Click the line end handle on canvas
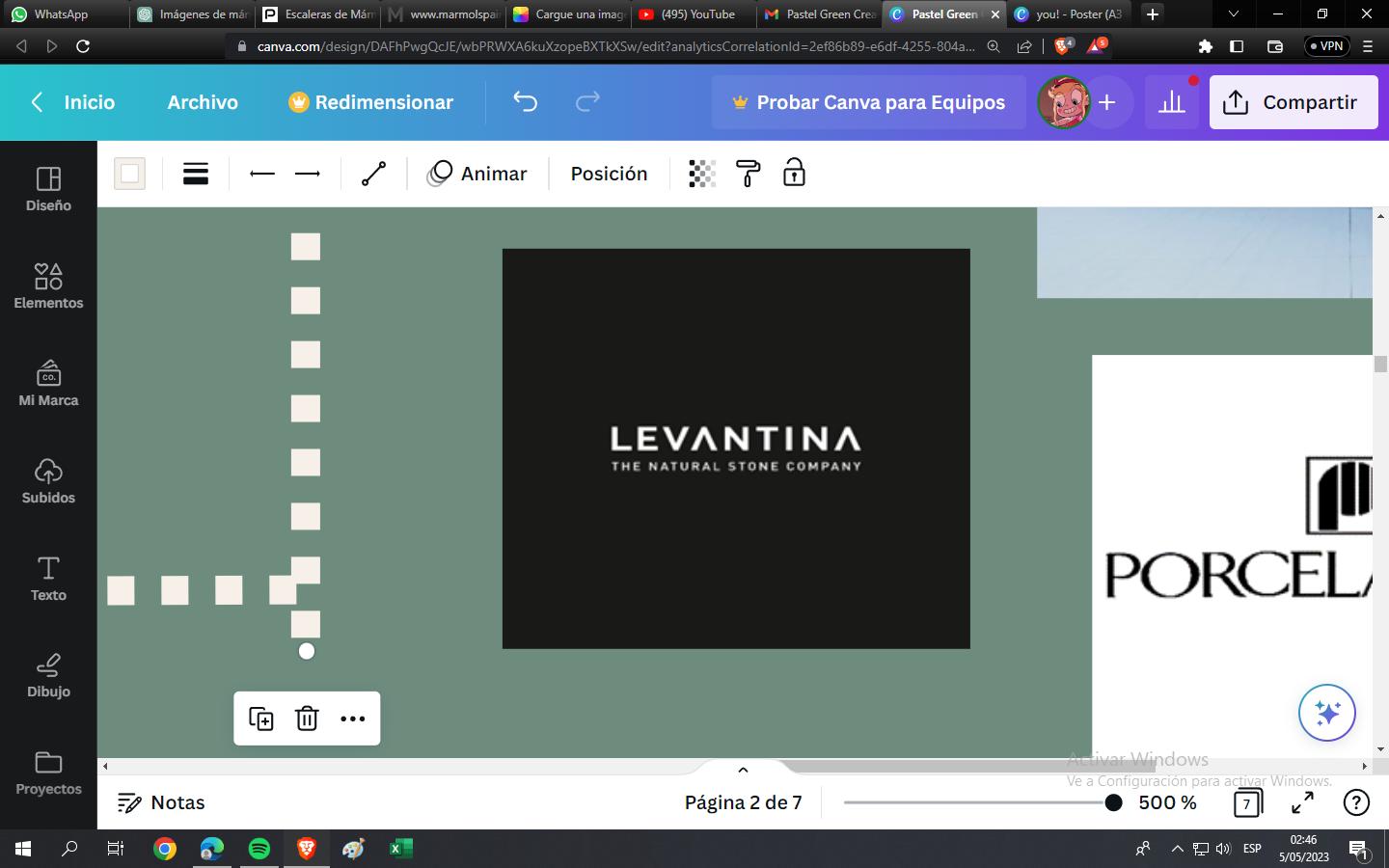The height and width of the screenshot is (868, 1389). point(307,651)
